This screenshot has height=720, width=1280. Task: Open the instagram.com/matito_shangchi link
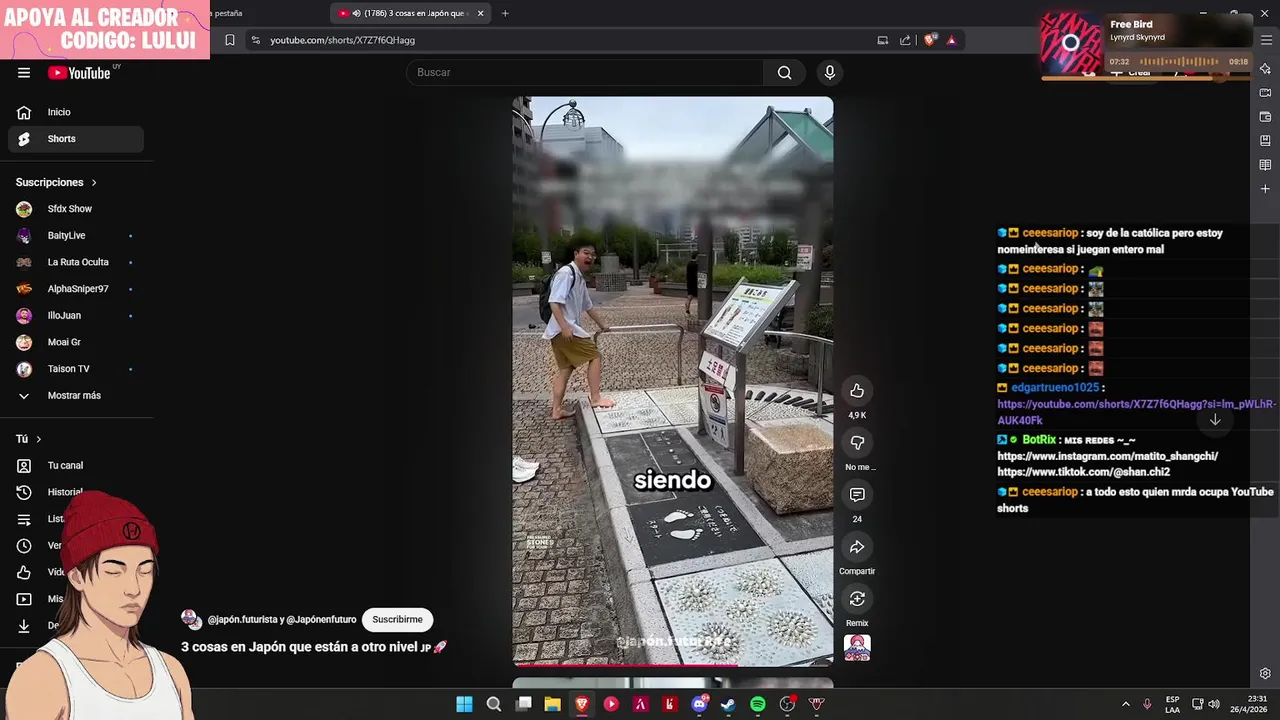click(x=1107, y=456)
